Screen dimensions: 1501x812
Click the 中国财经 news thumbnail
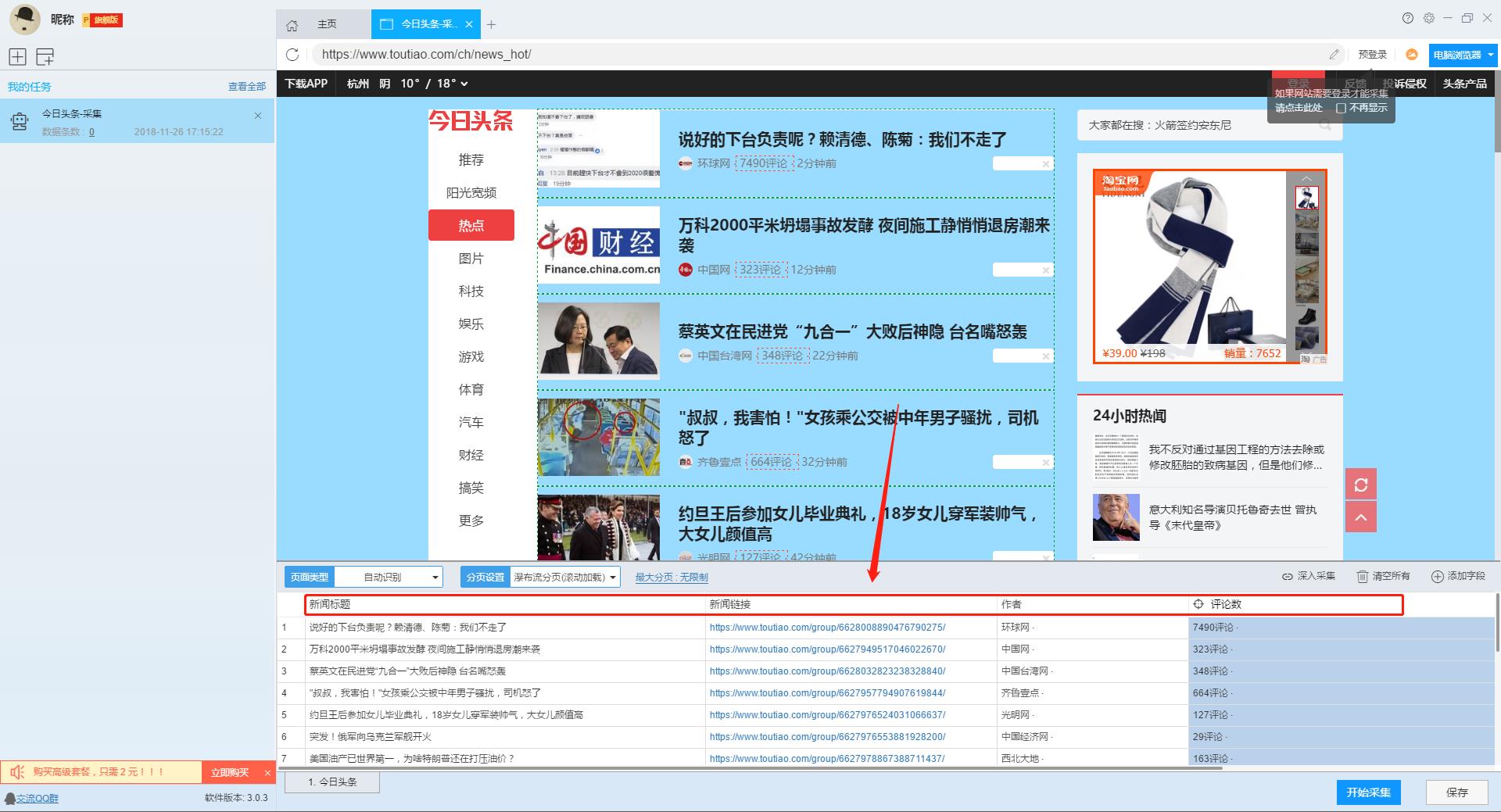point(599,245)
